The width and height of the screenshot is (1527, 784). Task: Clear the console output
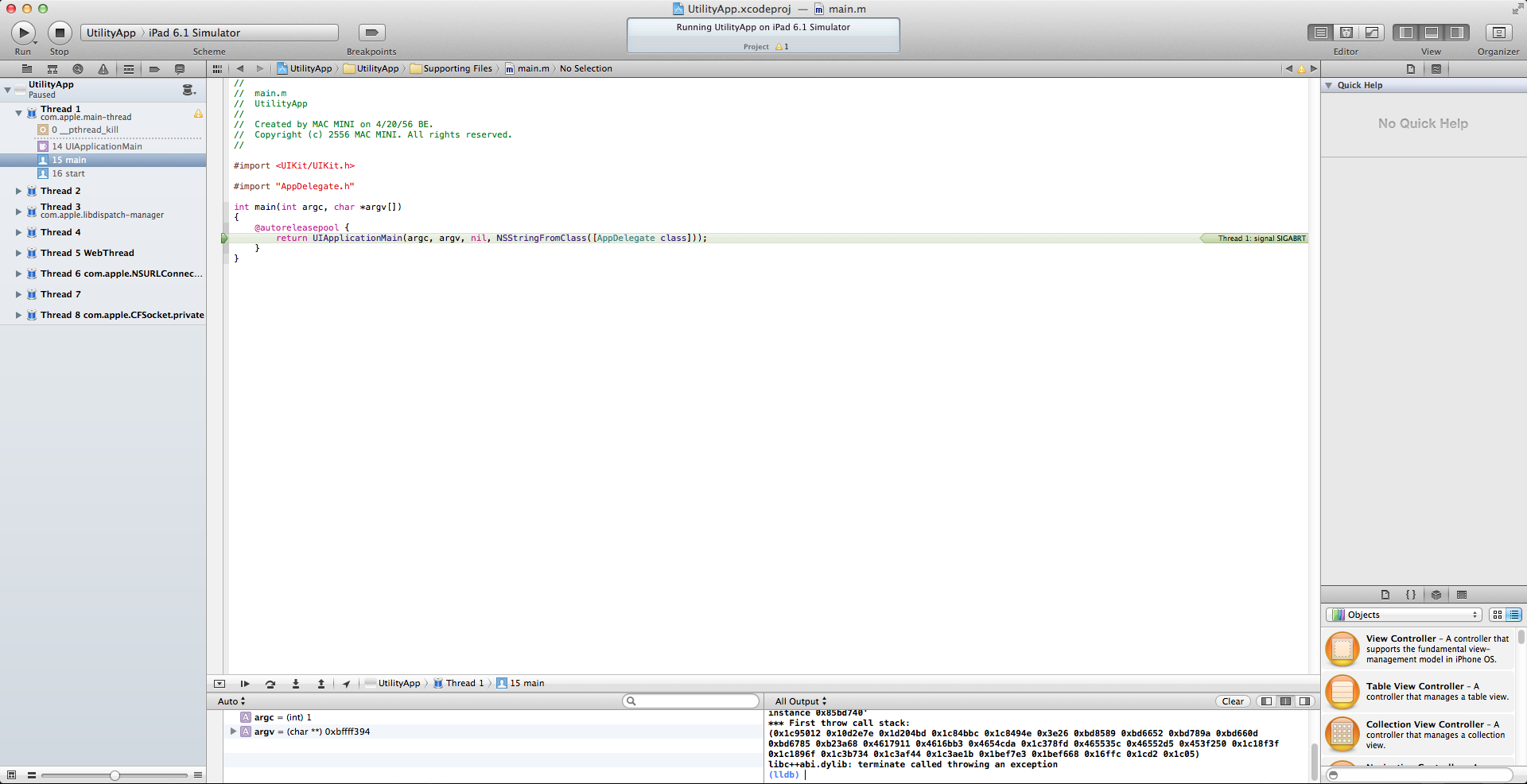click(x=1233, y=701)
